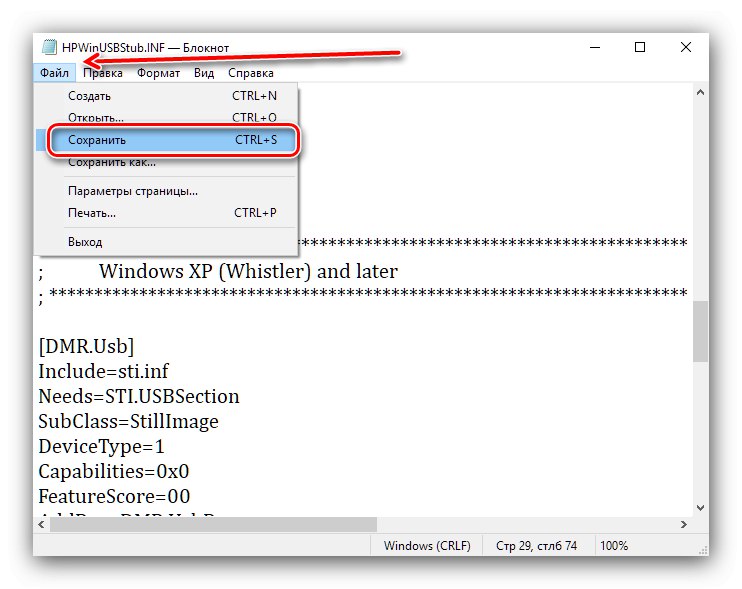Image resolution: width=742 pixels, height=589 pixels.
Task: Click horizontal scrollbar left arrow
Action: [x=42, y=524]
